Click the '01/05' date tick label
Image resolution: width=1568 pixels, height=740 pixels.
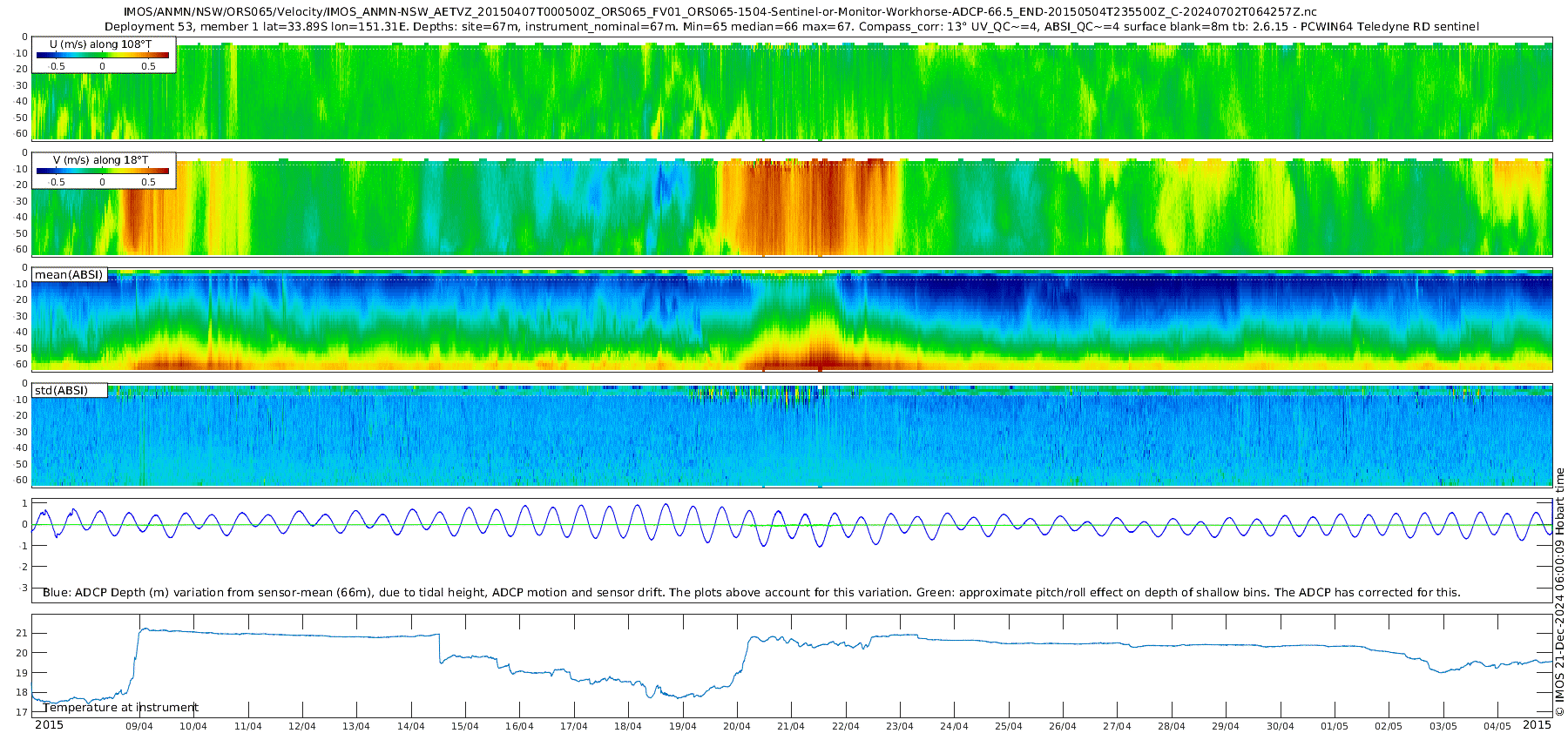pos(1335,726)
